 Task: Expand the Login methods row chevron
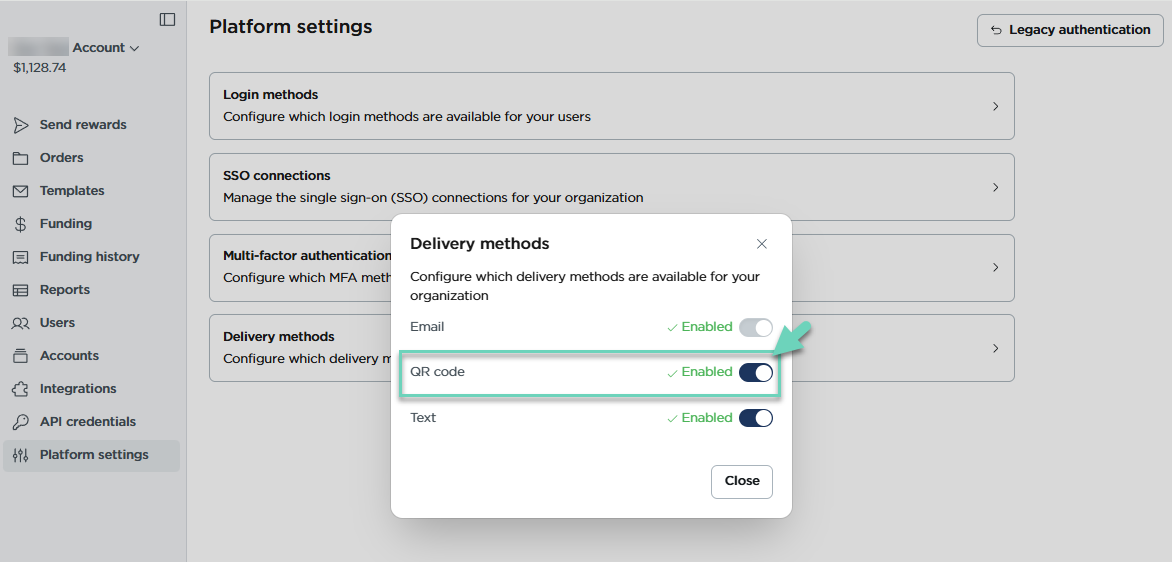994,106
